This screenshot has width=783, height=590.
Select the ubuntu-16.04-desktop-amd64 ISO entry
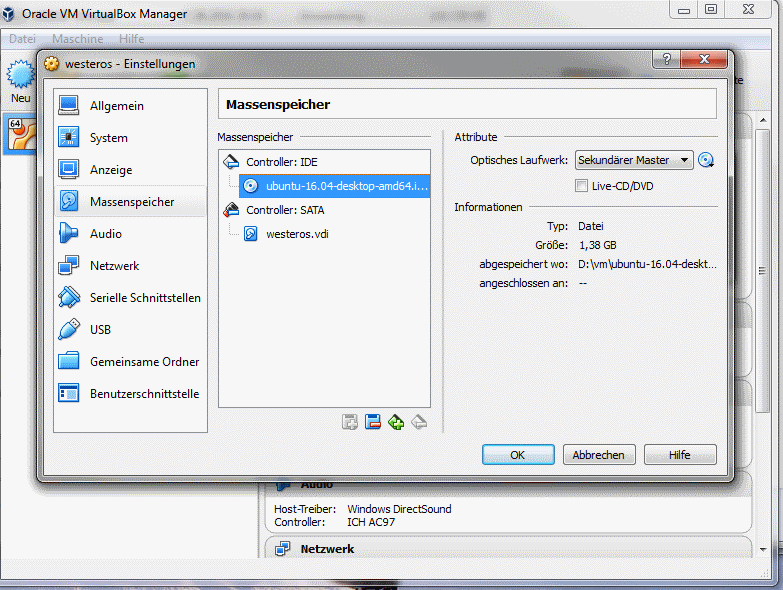(x=335, y=186)
